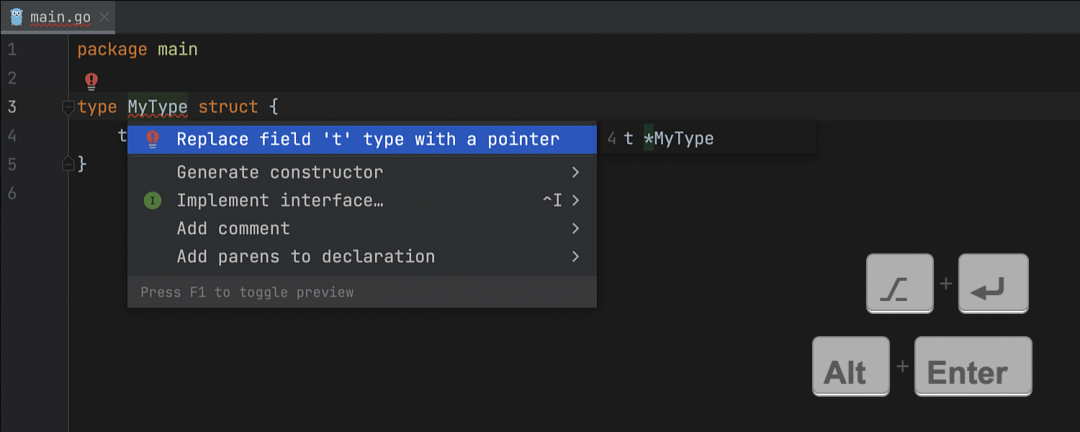Screen dimensions: 1080x432
Task: Click the 't *MyType' preview text
Action: tap(668, 139)
